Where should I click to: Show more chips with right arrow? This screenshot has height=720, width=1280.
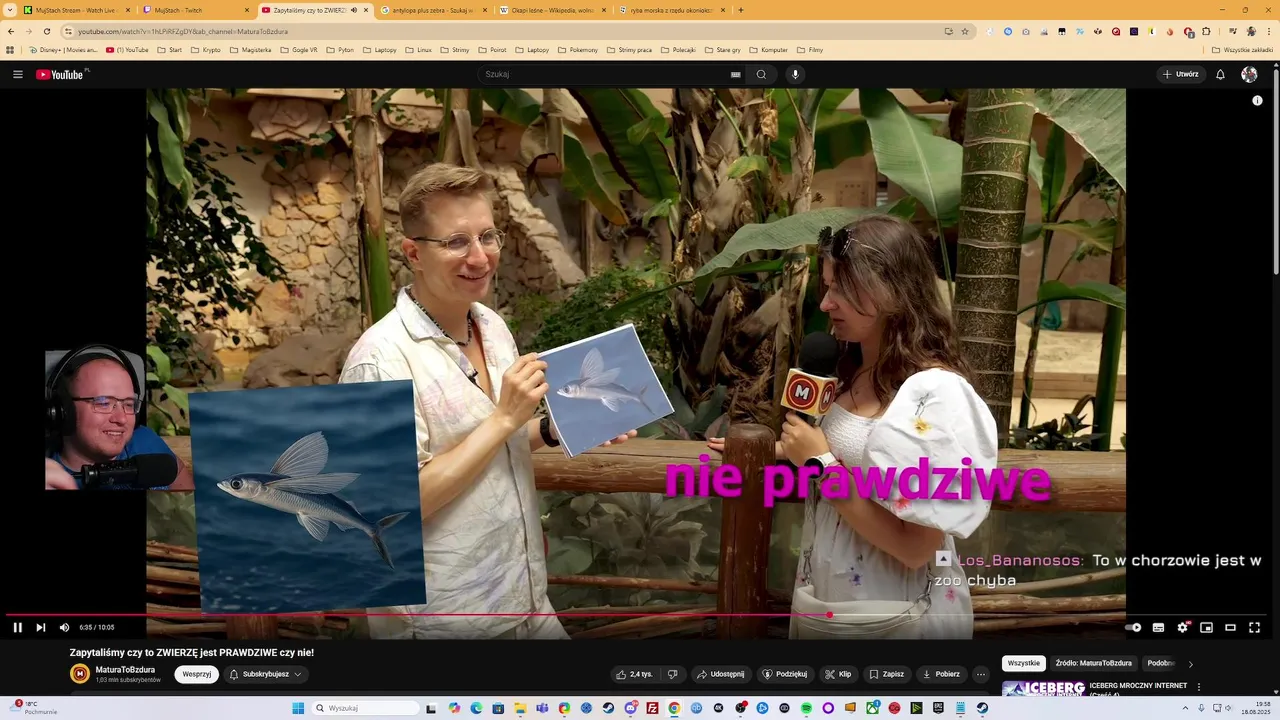tap(1190, 664)
